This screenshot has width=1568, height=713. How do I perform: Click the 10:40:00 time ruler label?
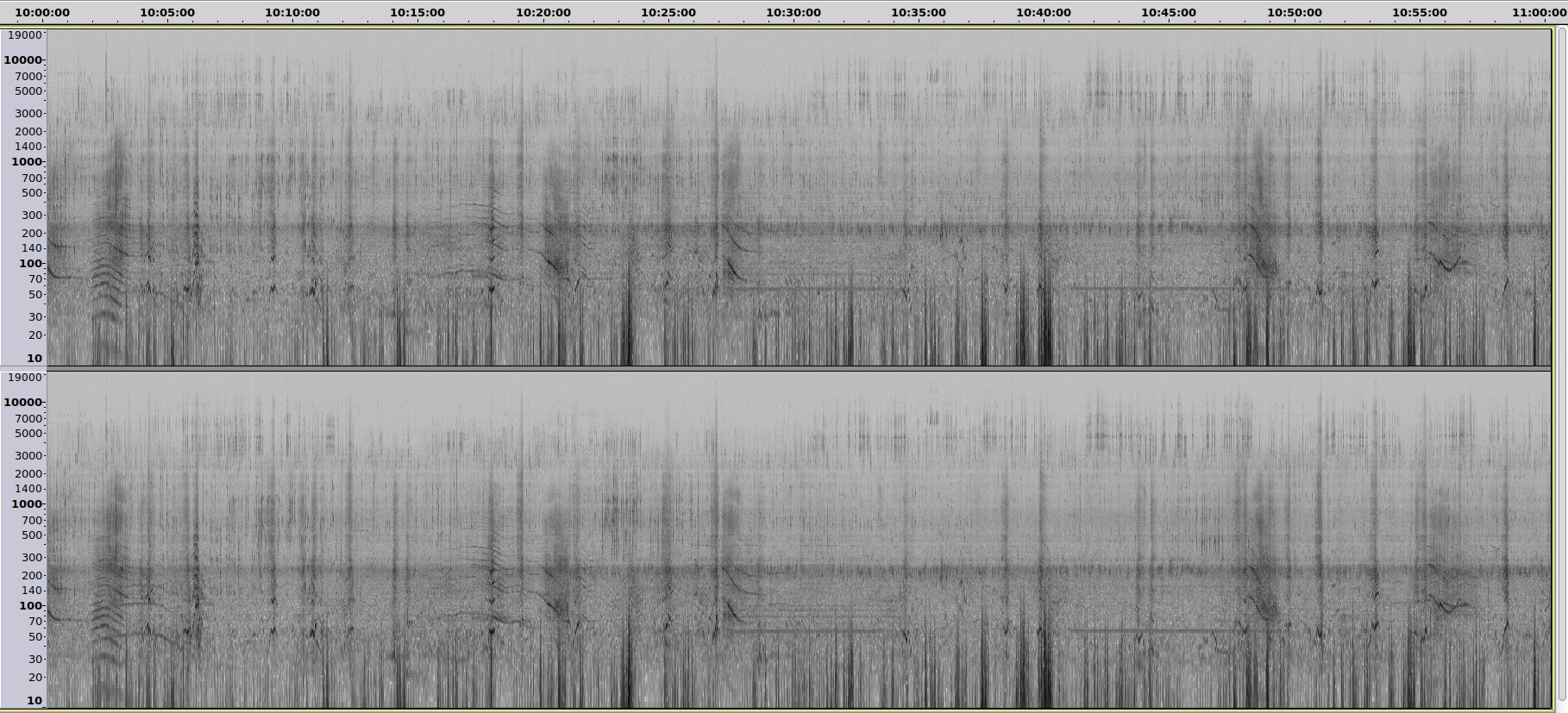coord(1044,13)
